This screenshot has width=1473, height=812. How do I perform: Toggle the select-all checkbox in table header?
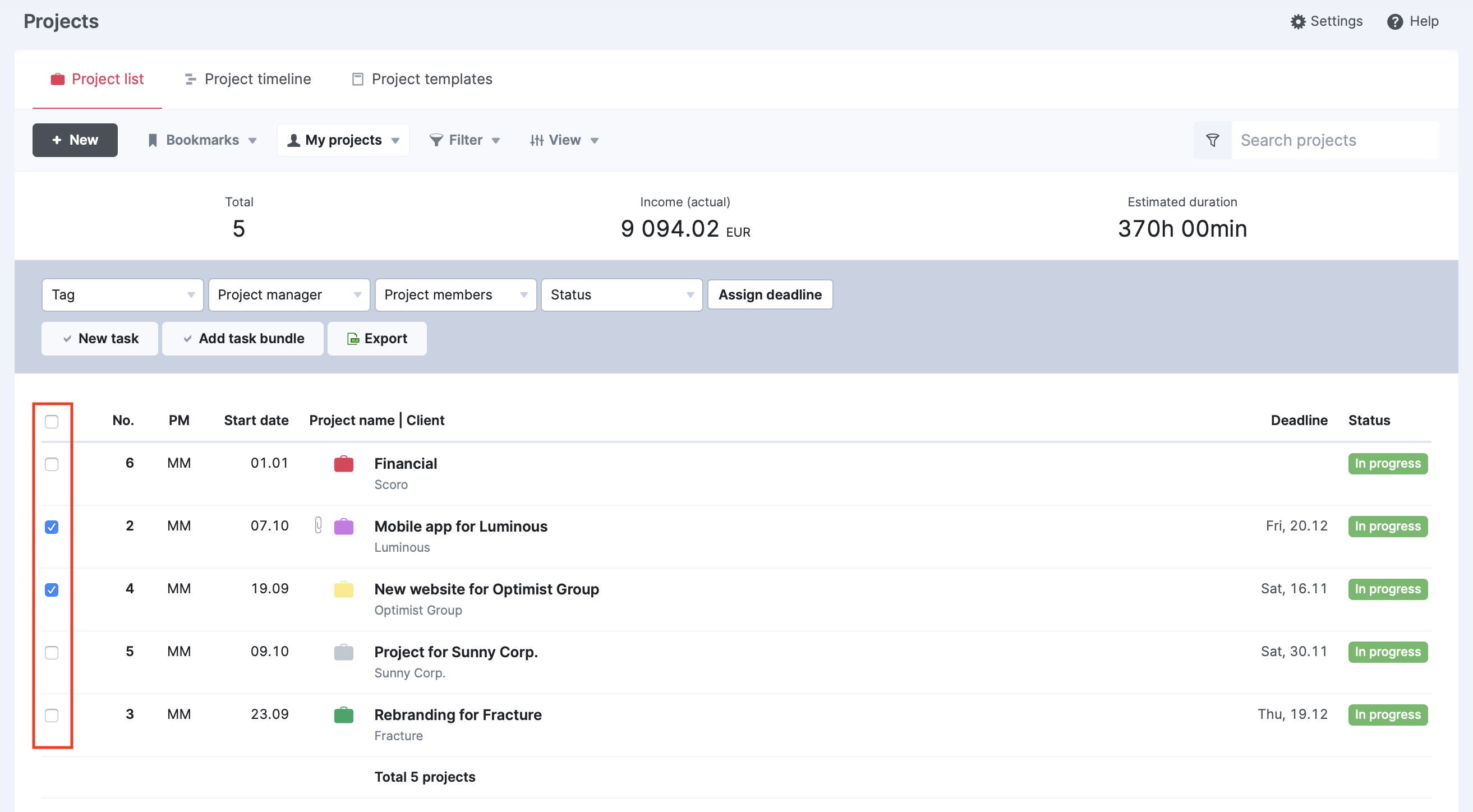(52, 422)
